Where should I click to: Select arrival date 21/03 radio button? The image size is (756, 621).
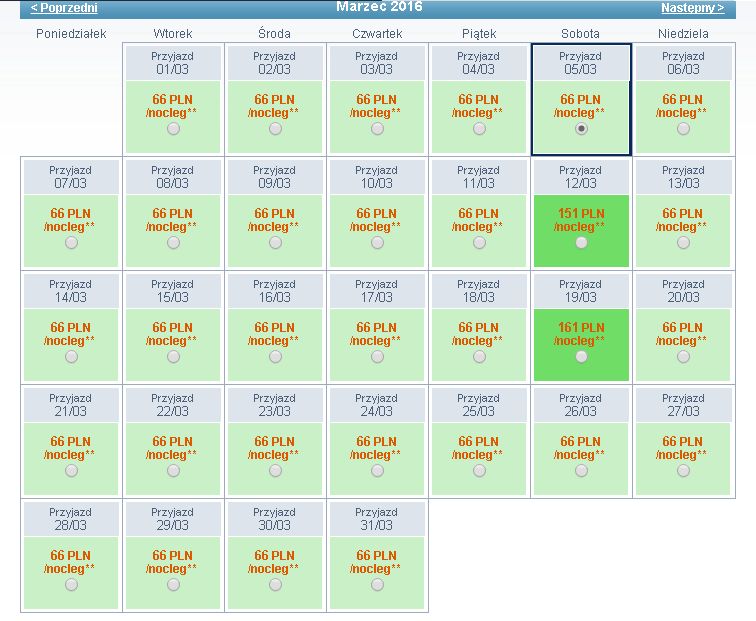[71, 471]
